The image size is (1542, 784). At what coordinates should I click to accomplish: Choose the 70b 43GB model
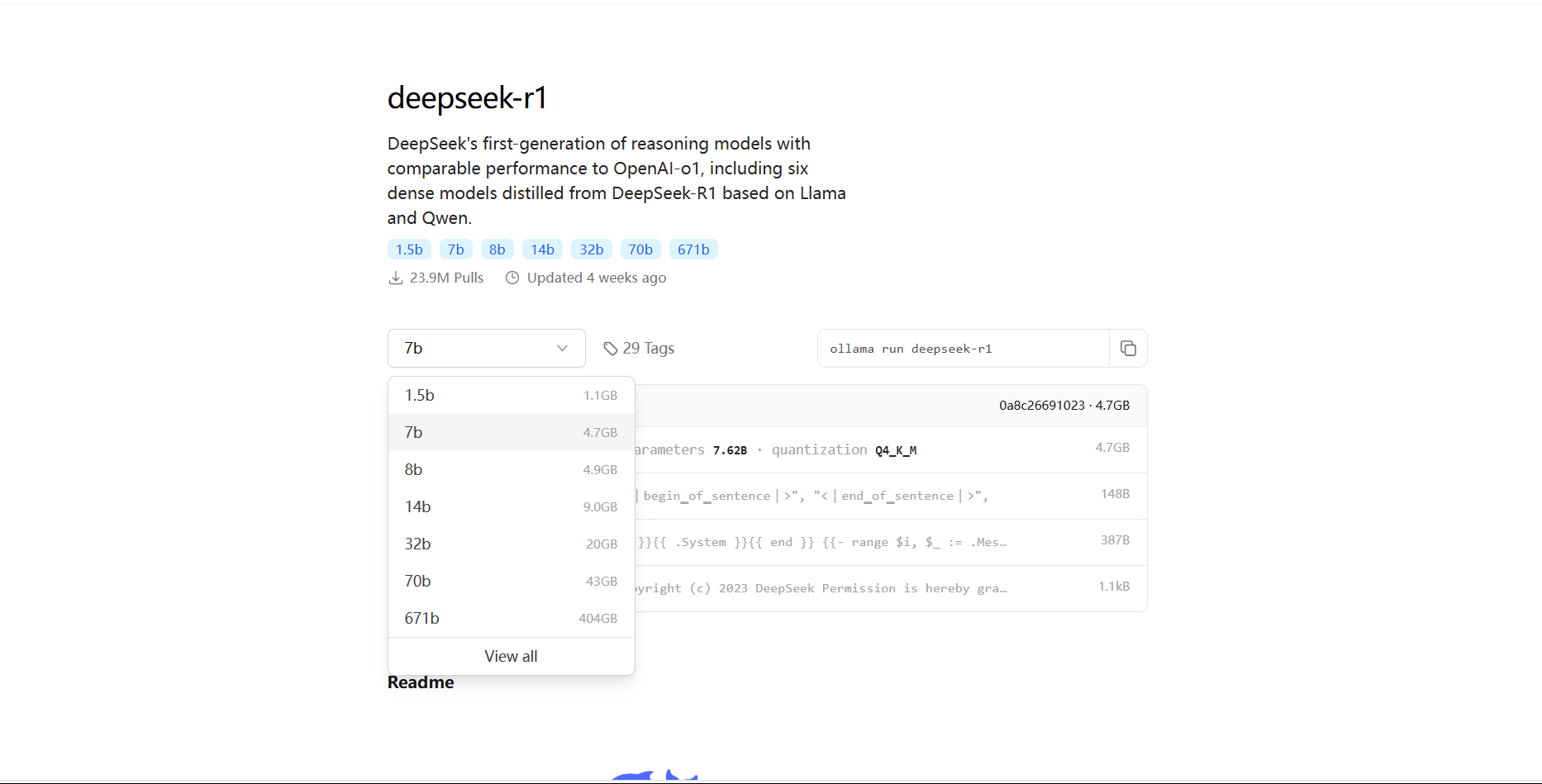511,582
